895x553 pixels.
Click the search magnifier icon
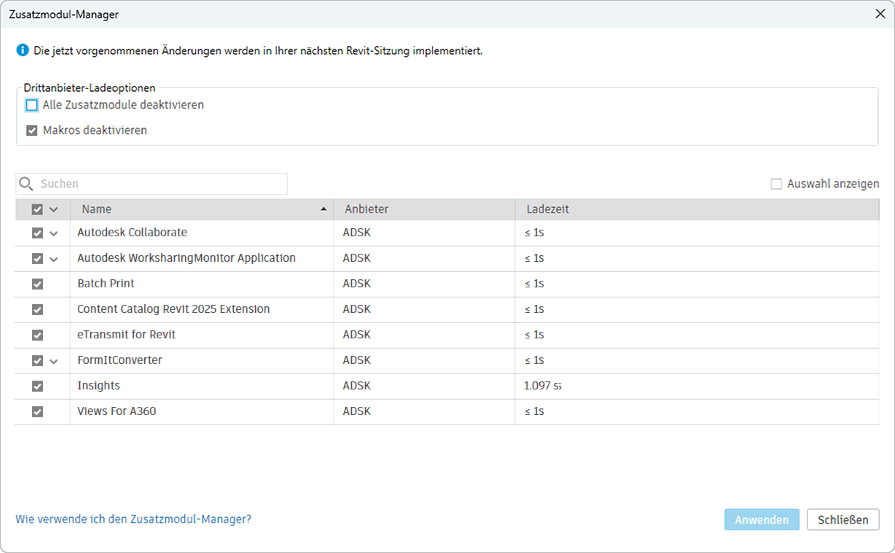point(26,184)
